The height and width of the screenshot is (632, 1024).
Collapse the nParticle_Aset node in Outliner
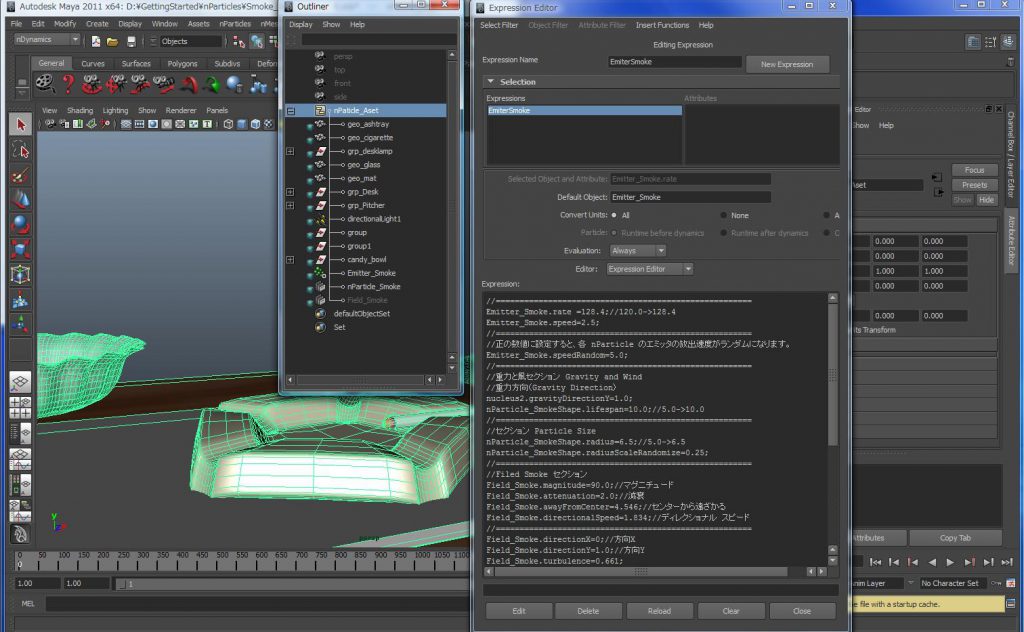click(291, 111)
